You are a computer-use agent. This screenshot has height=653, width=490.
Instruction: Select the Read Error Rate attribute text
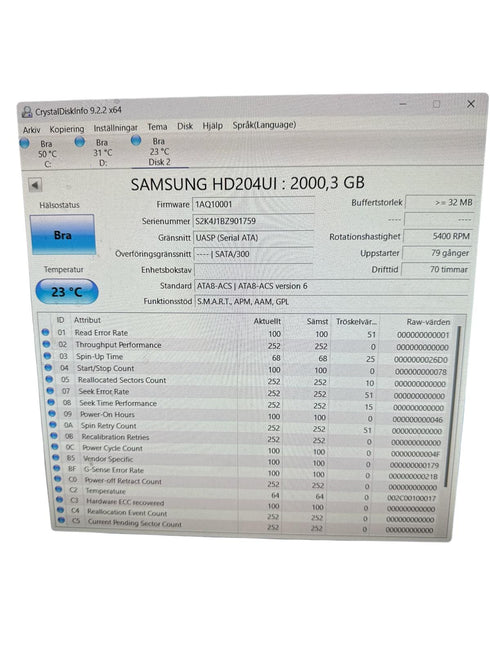pos(101,333)
